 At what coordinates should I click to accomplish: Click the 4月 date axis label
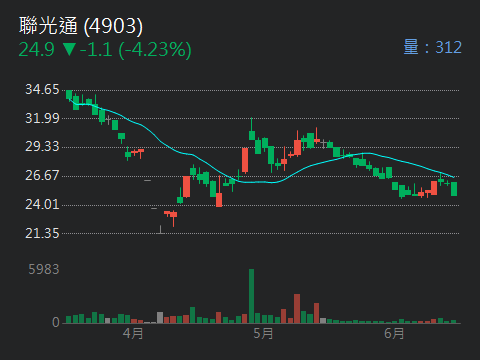[x=133, y=333]
